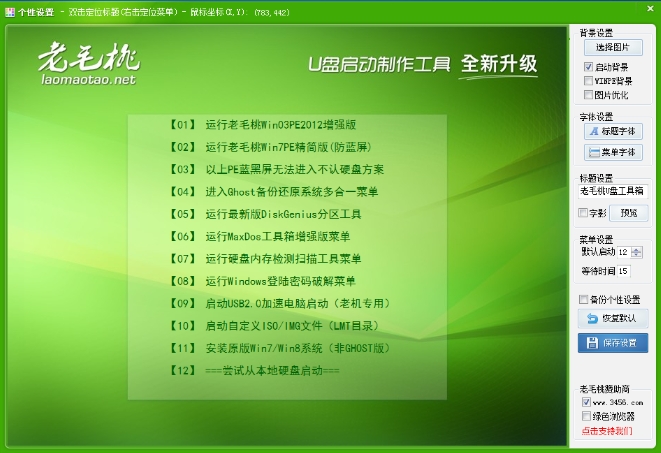The image size is (661, 453).
Task: Open the 菜单字体 menu font button
Action: coord(613,152)
